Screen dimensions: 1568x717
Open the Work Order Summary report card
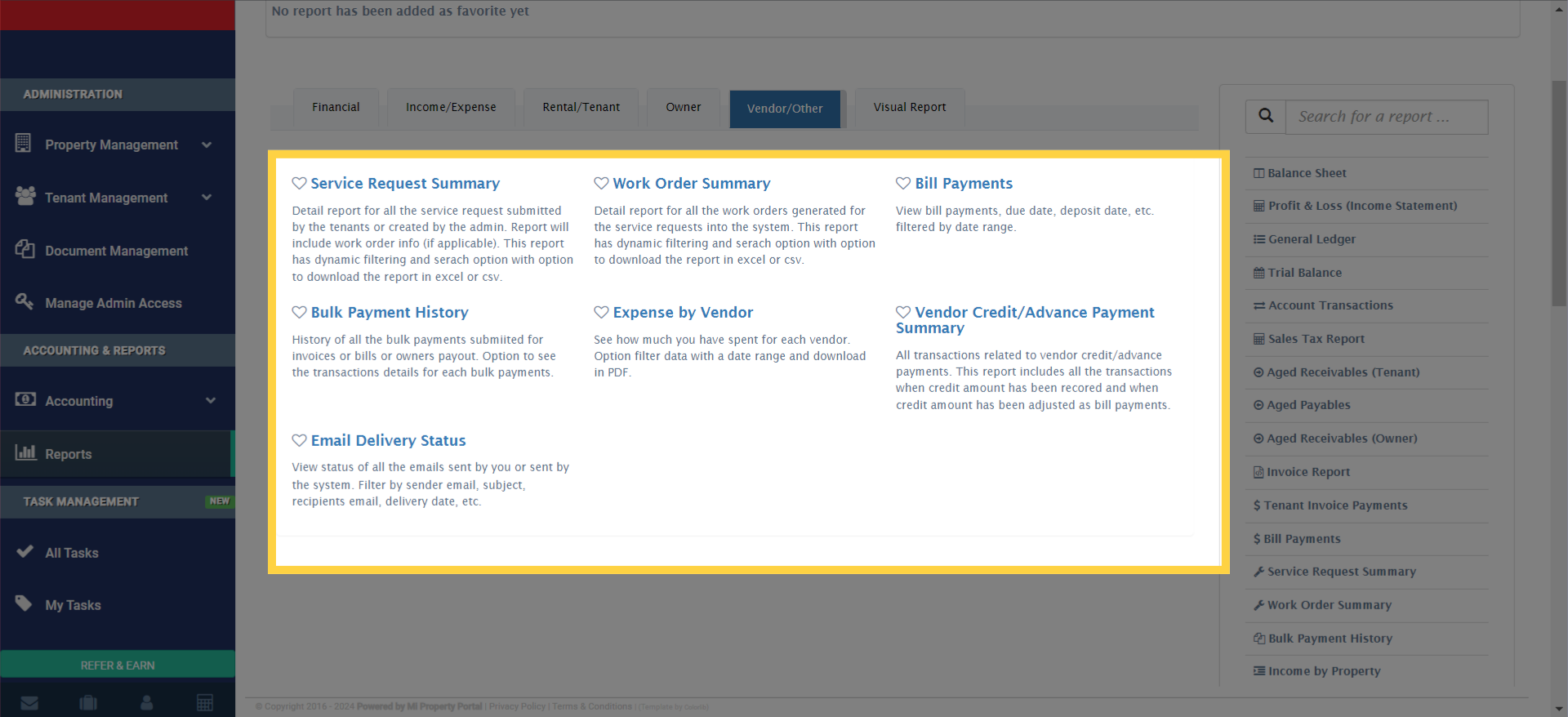pos(692,184)
